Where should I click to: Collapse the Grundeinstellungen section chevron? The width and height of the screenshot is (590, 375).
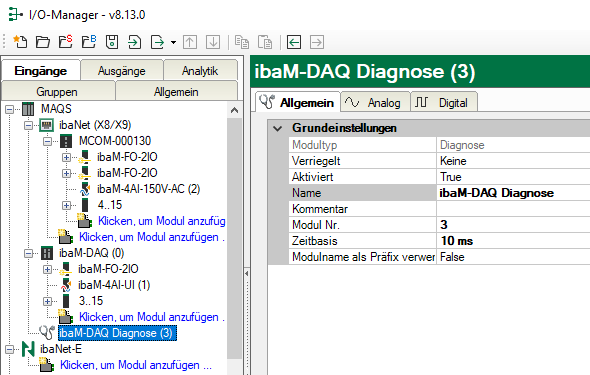[x=278, y=129]
